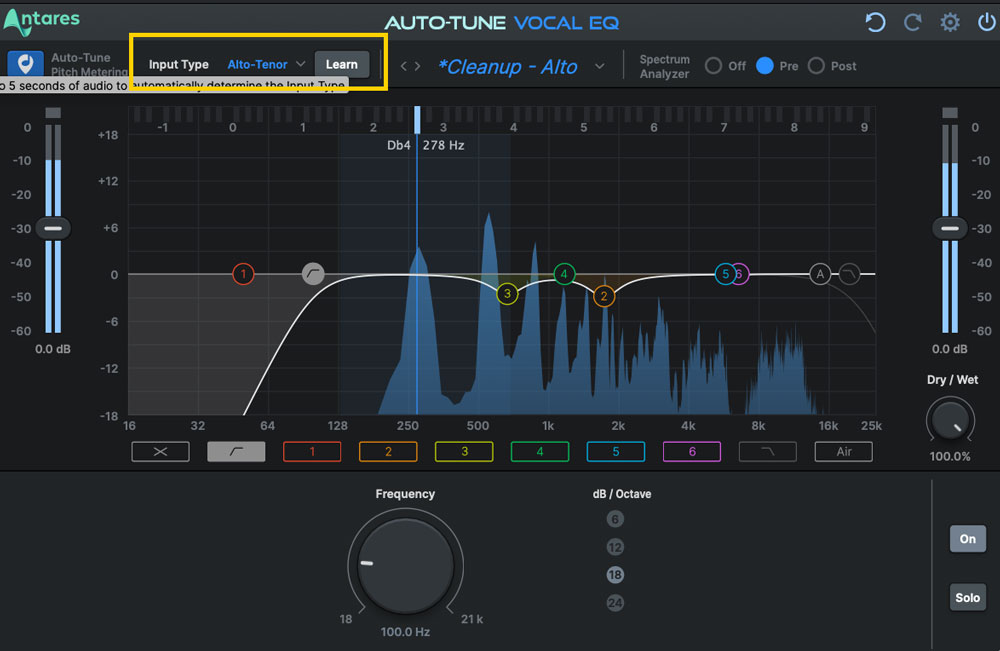Click the crossed-lines band button
This screenshot has width=1000, height=651.
click(x=160, y=451)
